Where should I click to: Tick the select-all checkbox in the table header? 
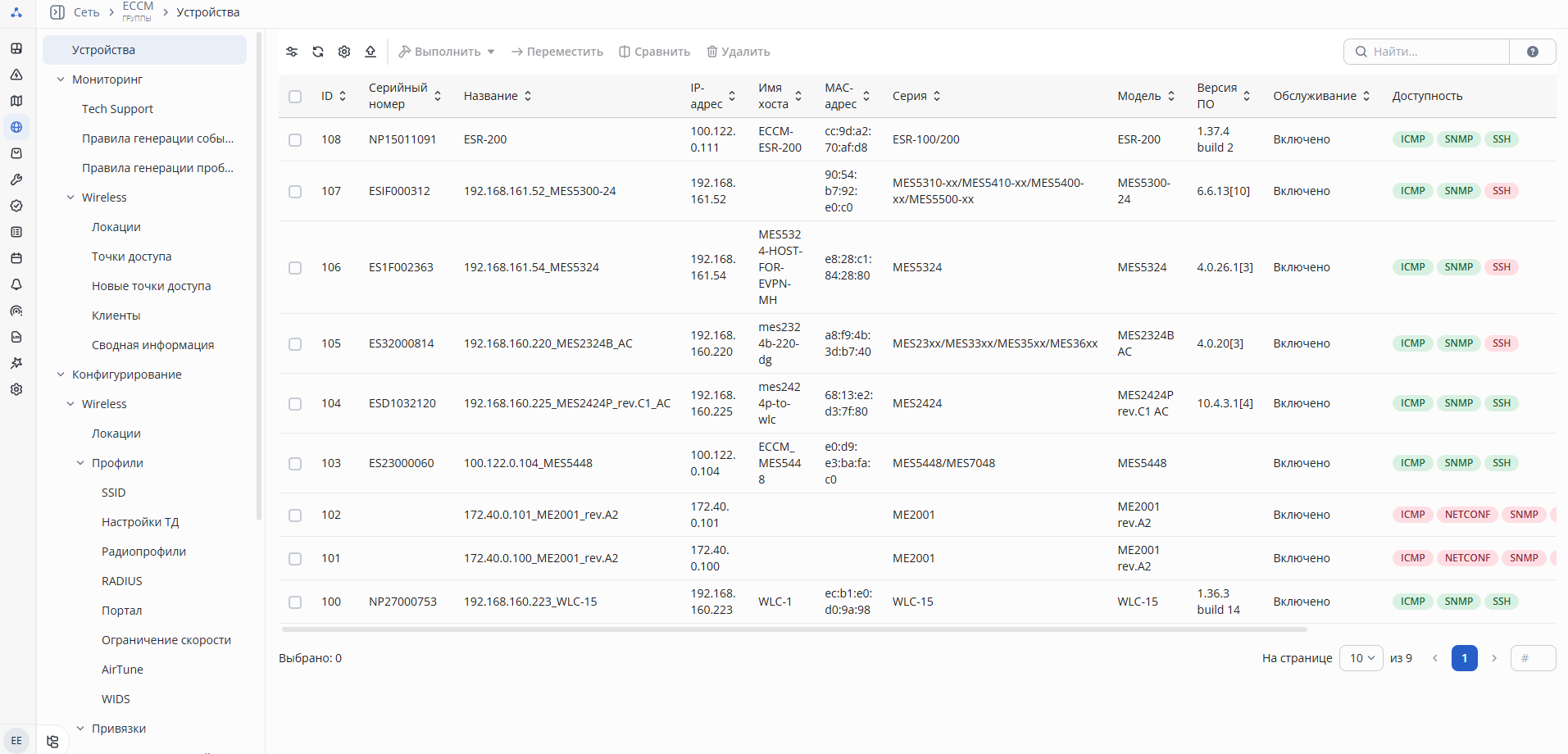click(295, 97)
